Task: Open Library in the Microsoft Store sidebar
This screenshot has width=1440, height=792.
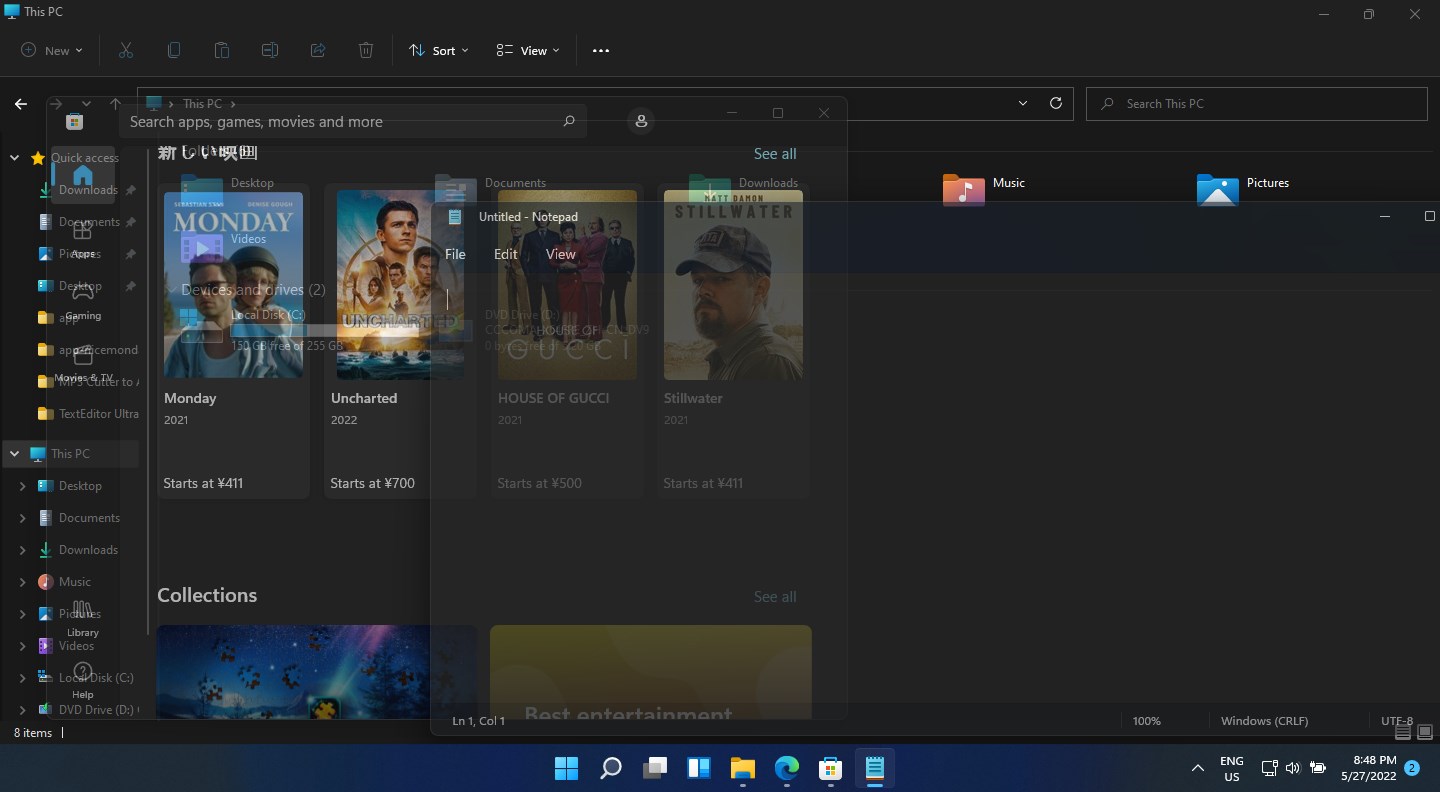Action: point(83,618)
